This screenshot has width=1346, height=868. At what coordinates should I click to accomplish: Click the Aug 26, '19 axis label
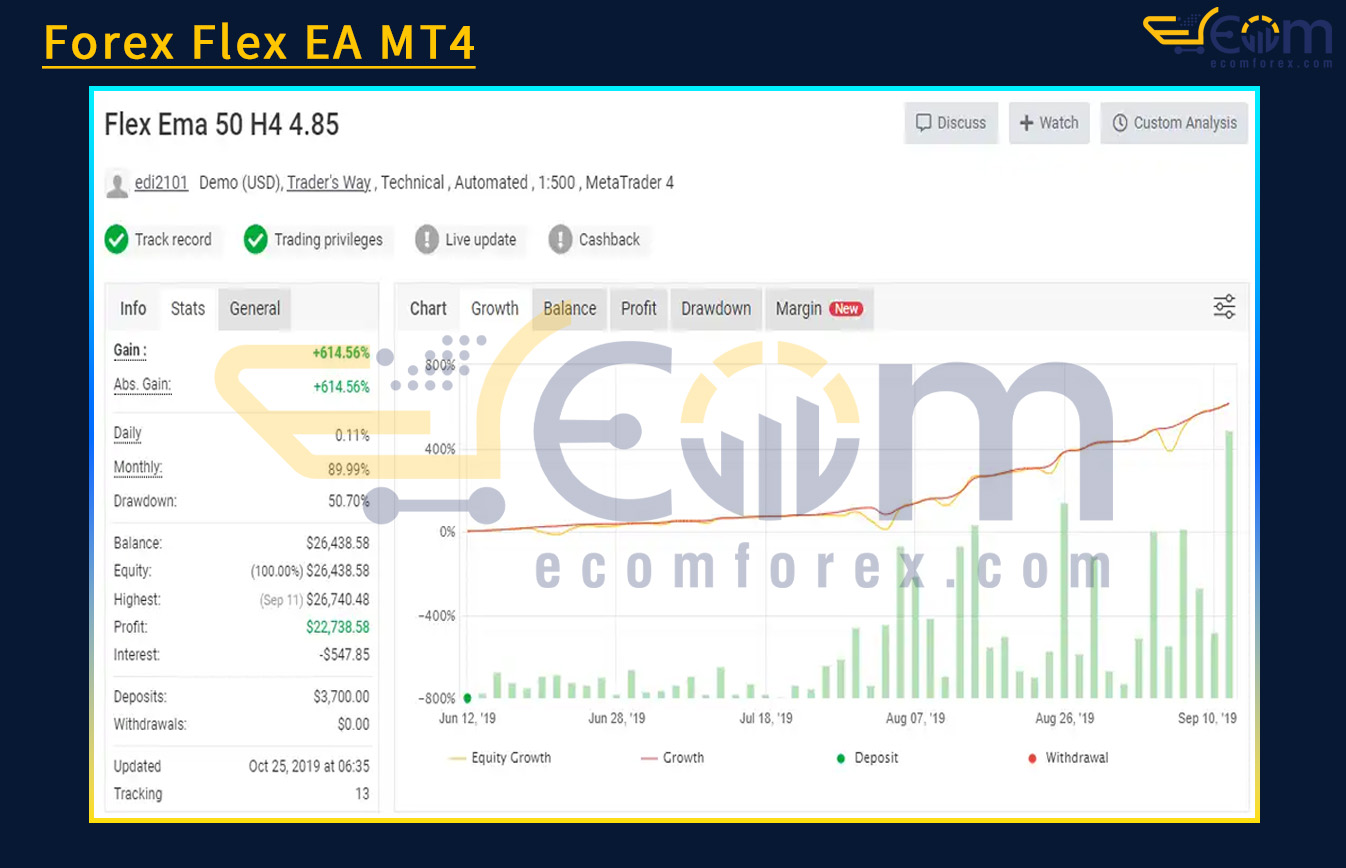click(1065, 718)
